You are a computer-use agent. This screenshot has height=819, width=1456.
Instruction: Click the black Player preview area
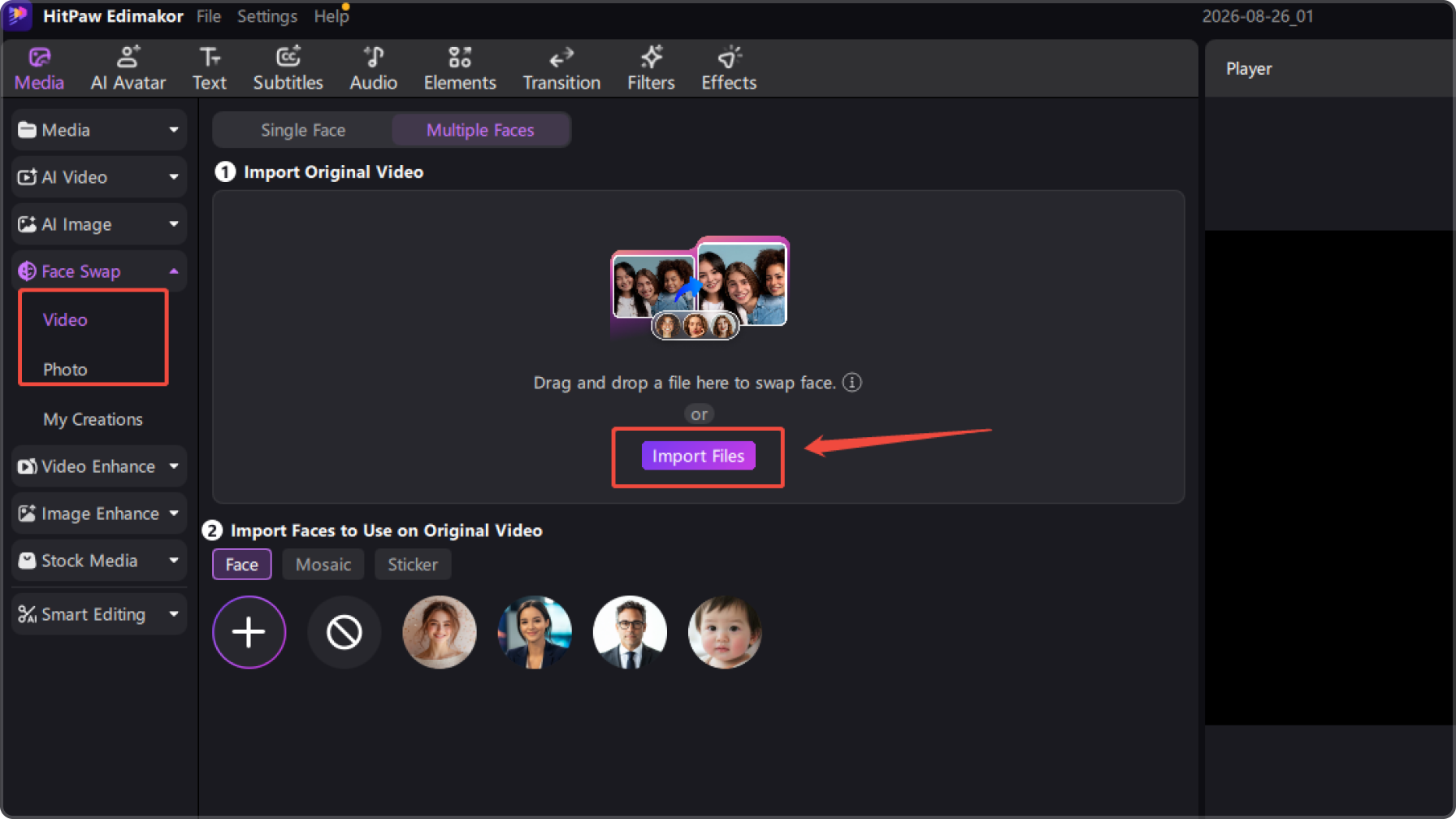click(1329, 478)
